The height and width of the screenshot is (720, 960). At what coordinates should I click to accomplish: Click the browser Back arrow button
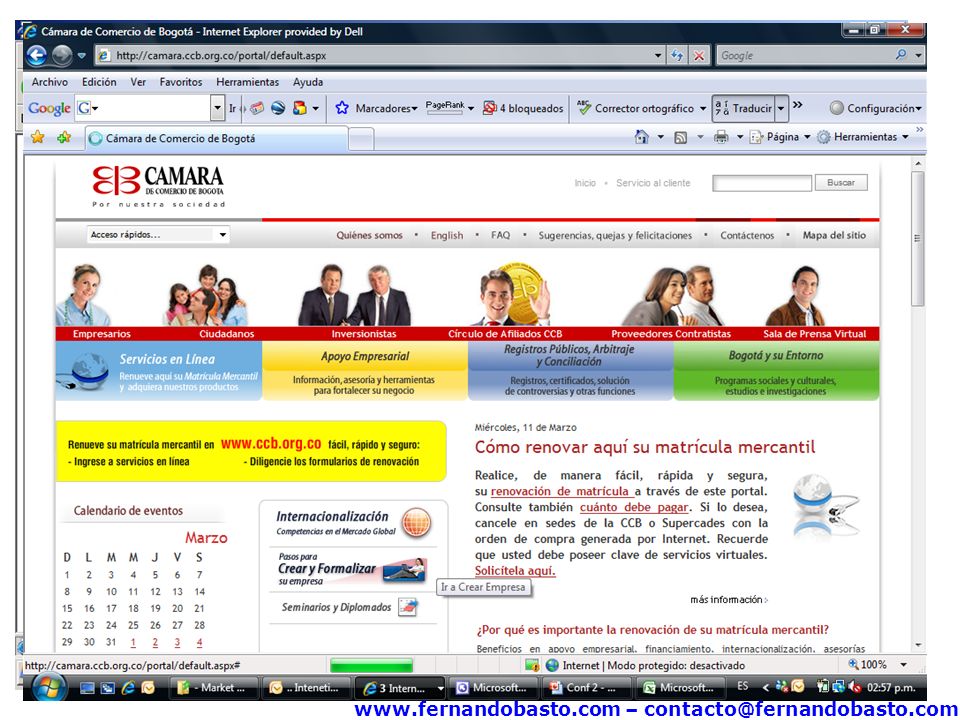pyautogui.click(x=36, y=56)
